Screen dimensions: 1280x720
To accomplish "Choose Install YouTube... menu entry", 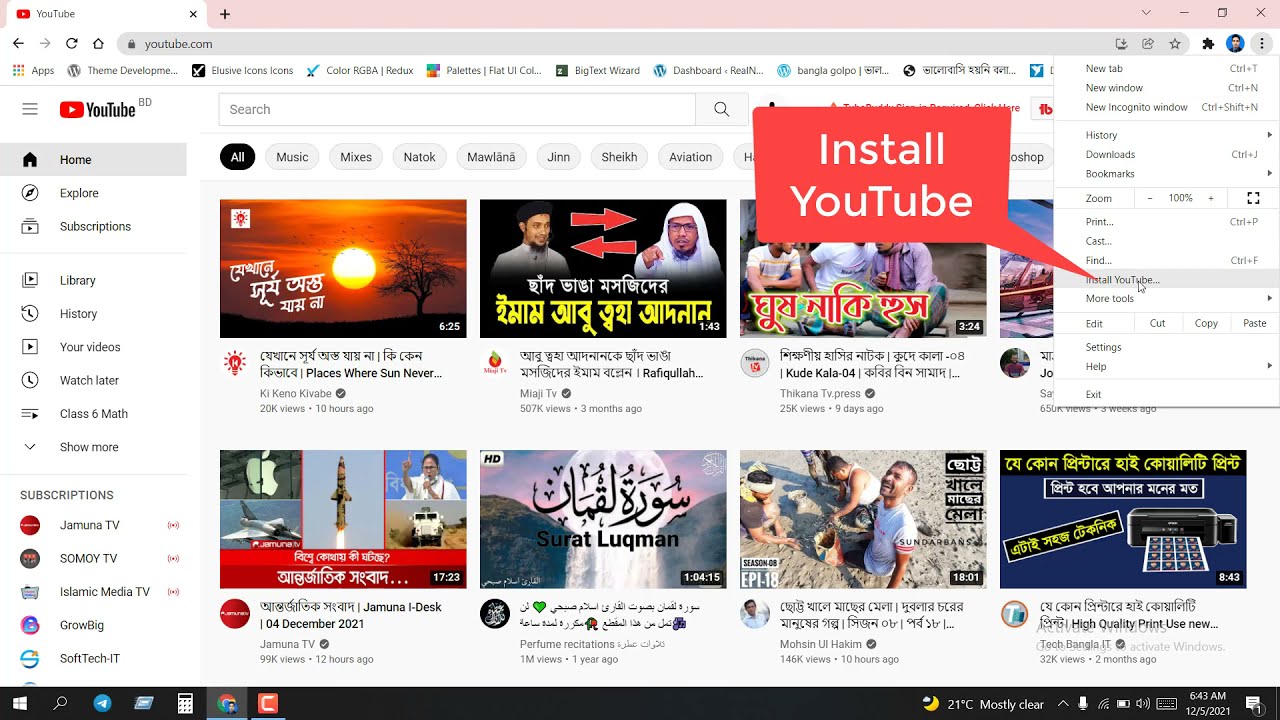I will [x=1168, y=280].
